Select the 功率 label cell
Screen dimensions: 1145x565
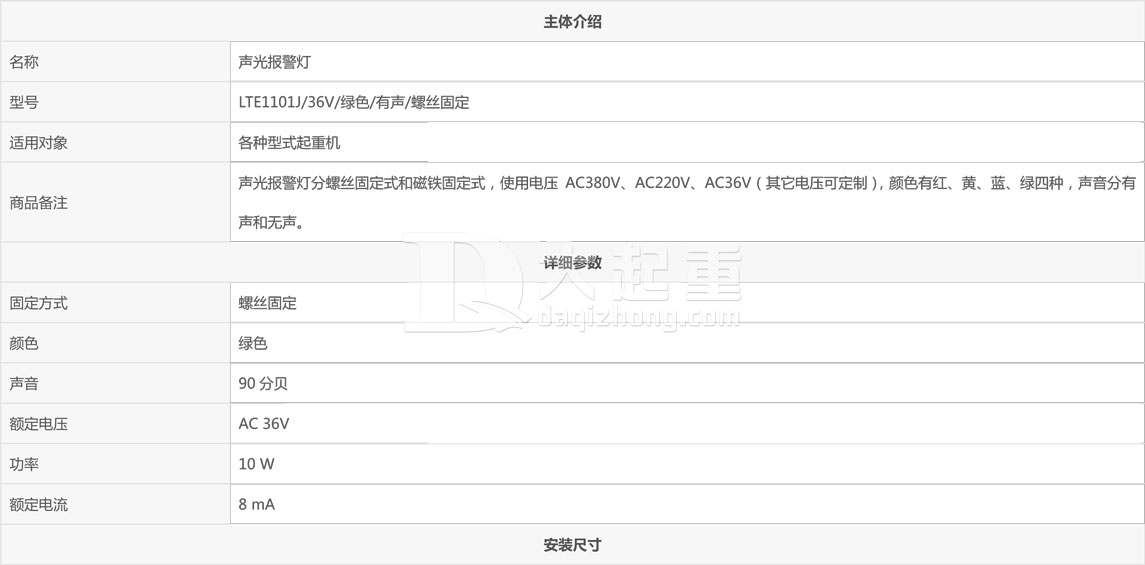coord(115,464)
